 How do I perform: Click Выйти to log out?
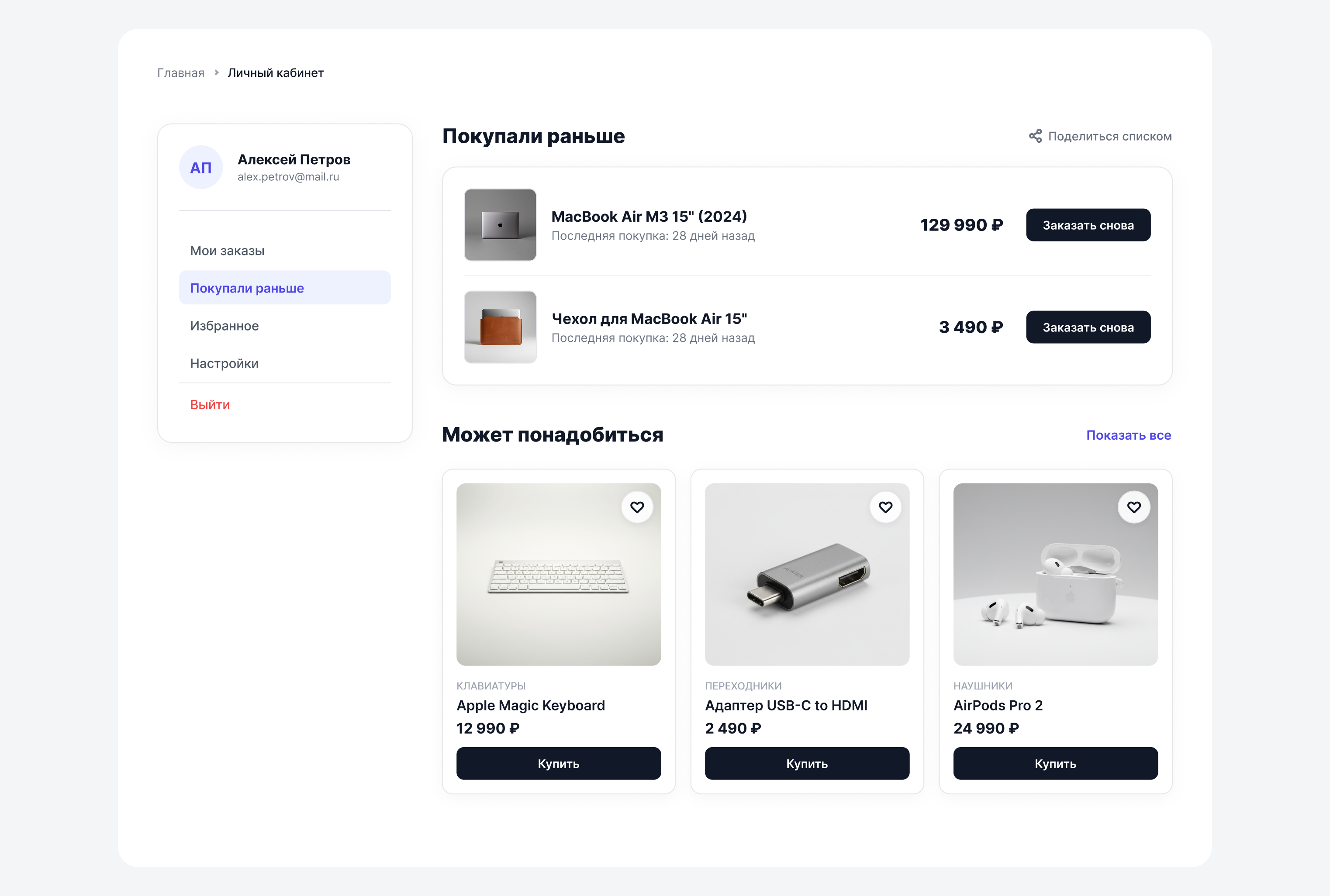pos(210,405)
